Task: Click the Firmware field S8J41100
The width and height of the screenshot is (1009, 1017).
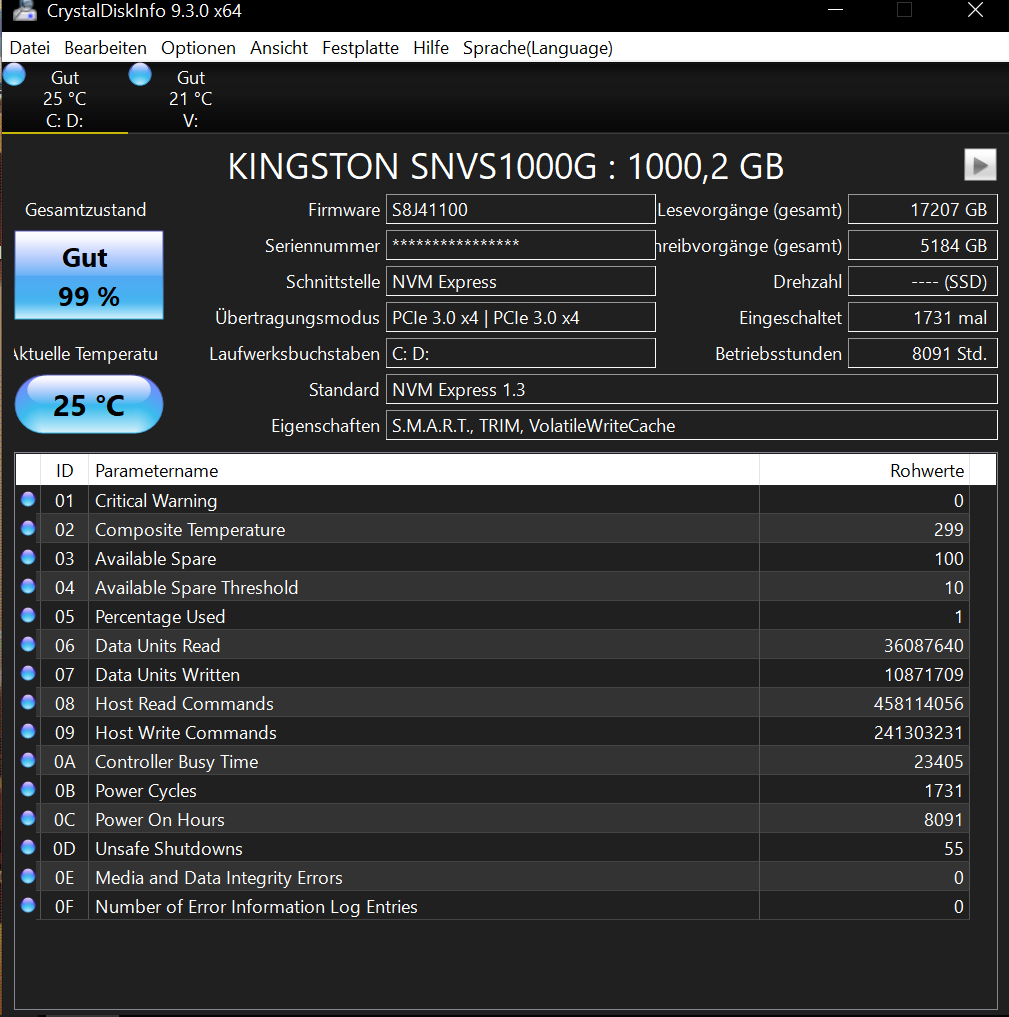Action: click(520, 209)
